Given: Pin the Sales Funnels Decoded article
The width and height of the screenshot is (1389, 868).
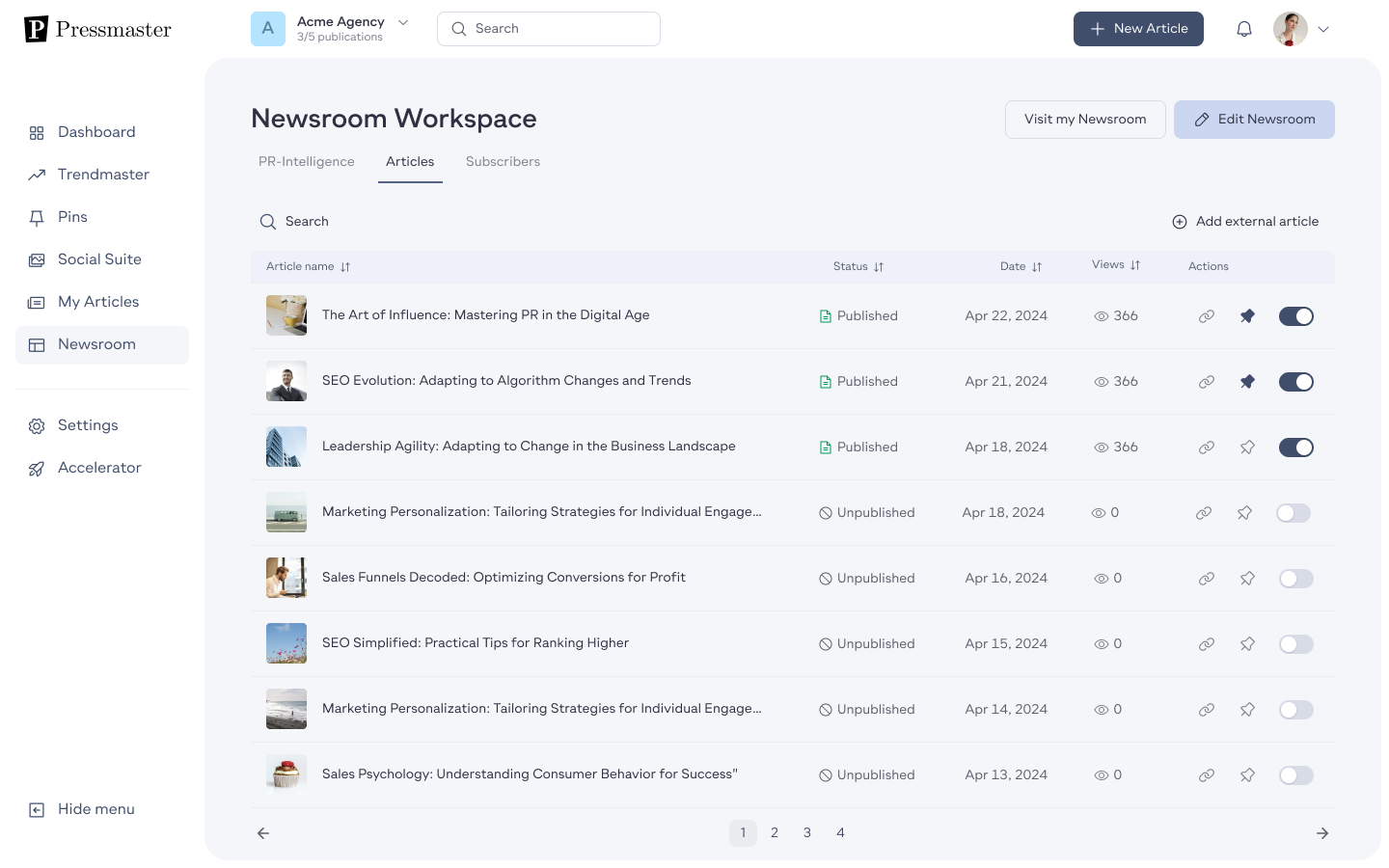Looking at the screenshot, I should point(1247,579).
